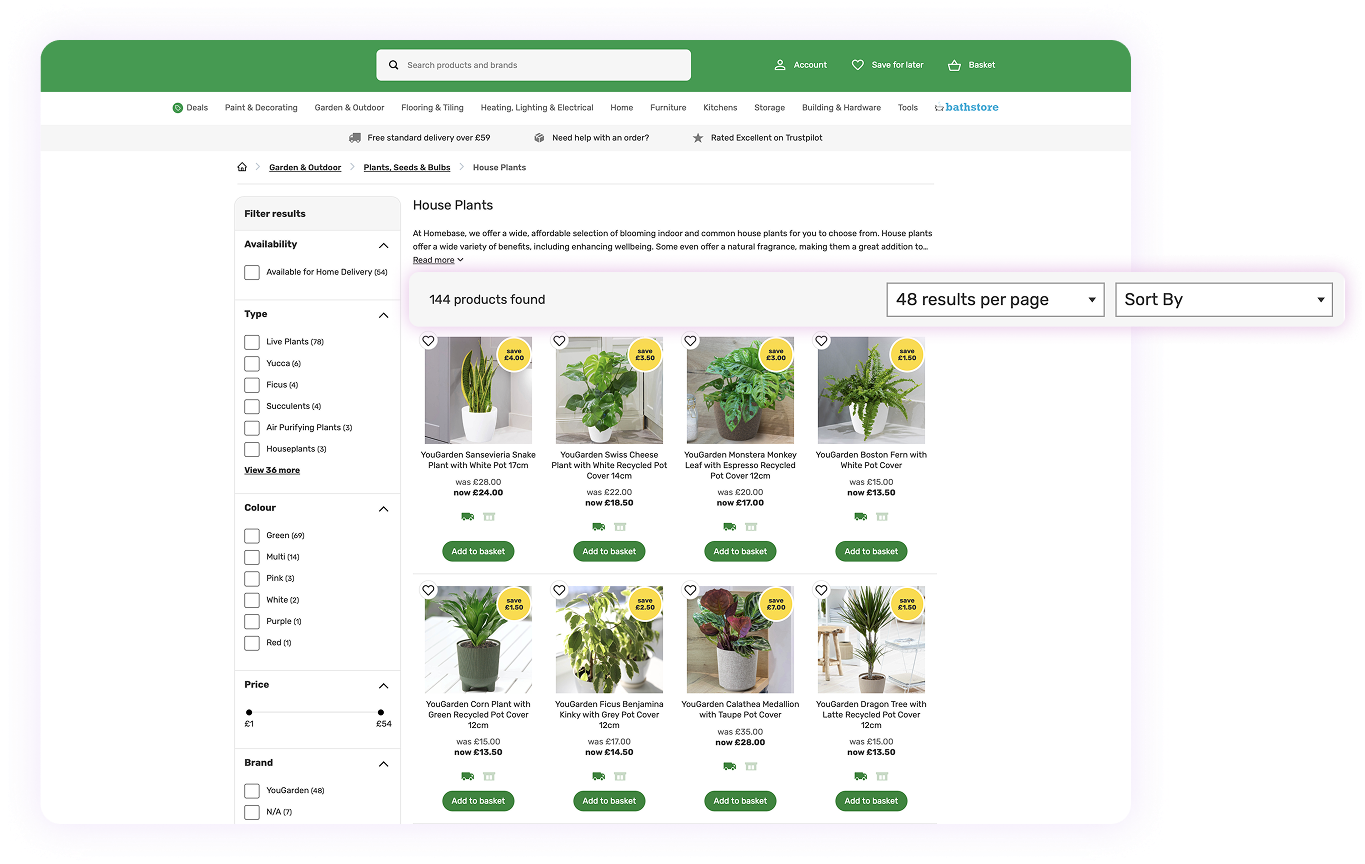Viewport: 1365px width, 864px height.
Task: Open the Basket icon in header
Action: coord(954,65)
